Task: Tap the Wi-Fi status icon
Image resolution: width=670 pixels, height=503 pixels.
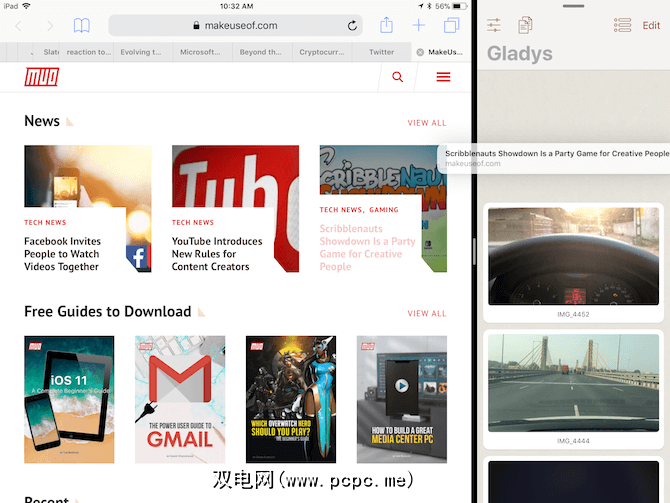Action: click(x=26, y=6)
